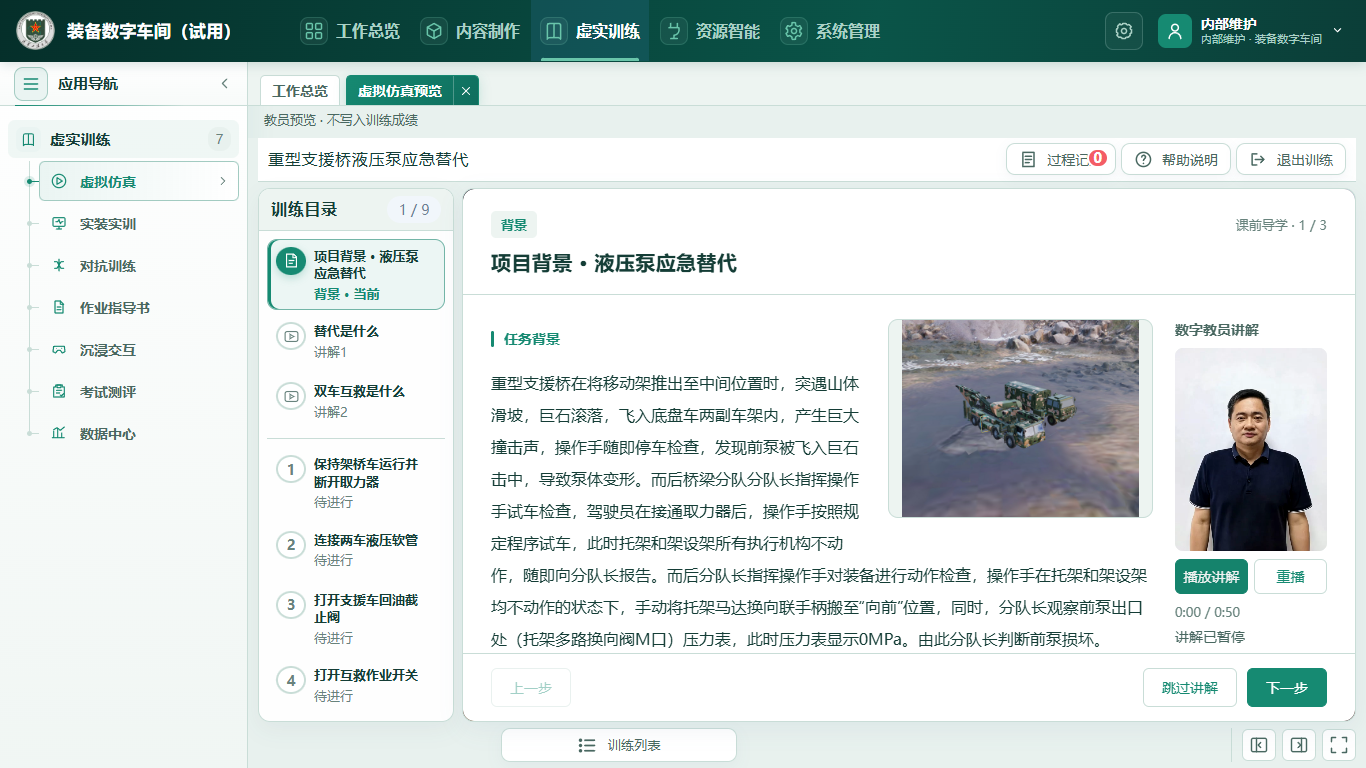Image resolution: width=1366 pixels, height=768 pixels.
Task: Collapse the 应用导航 sidebar with the chevron
Action: pyautogui.click(x=225, y=84)
